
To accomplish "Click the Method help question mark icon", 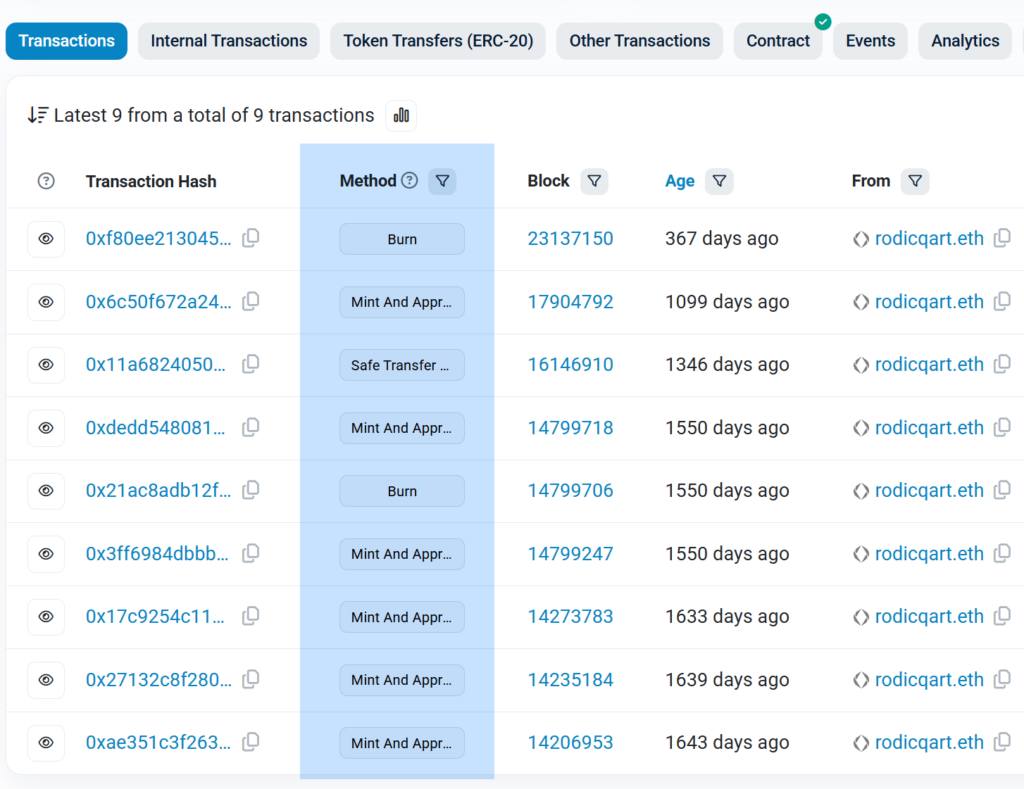I will (409, 180).
